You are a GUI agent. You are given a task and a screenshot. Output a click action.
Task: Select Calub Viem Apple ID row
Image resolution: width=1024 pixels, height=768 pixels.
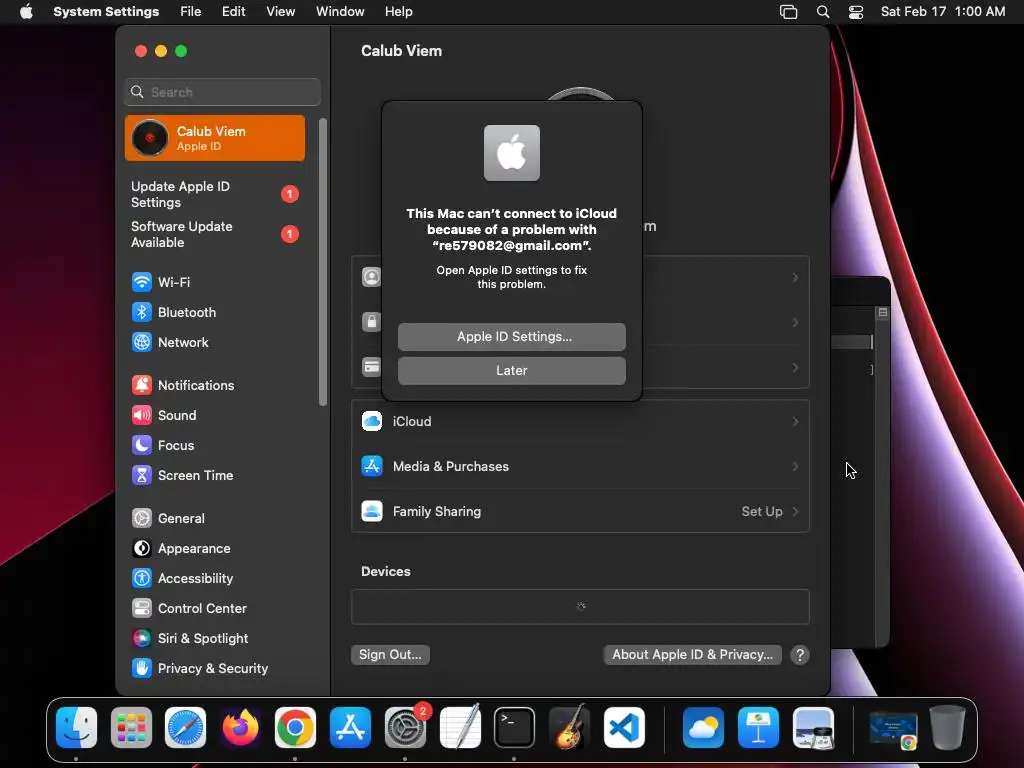[x=215, y=138]
